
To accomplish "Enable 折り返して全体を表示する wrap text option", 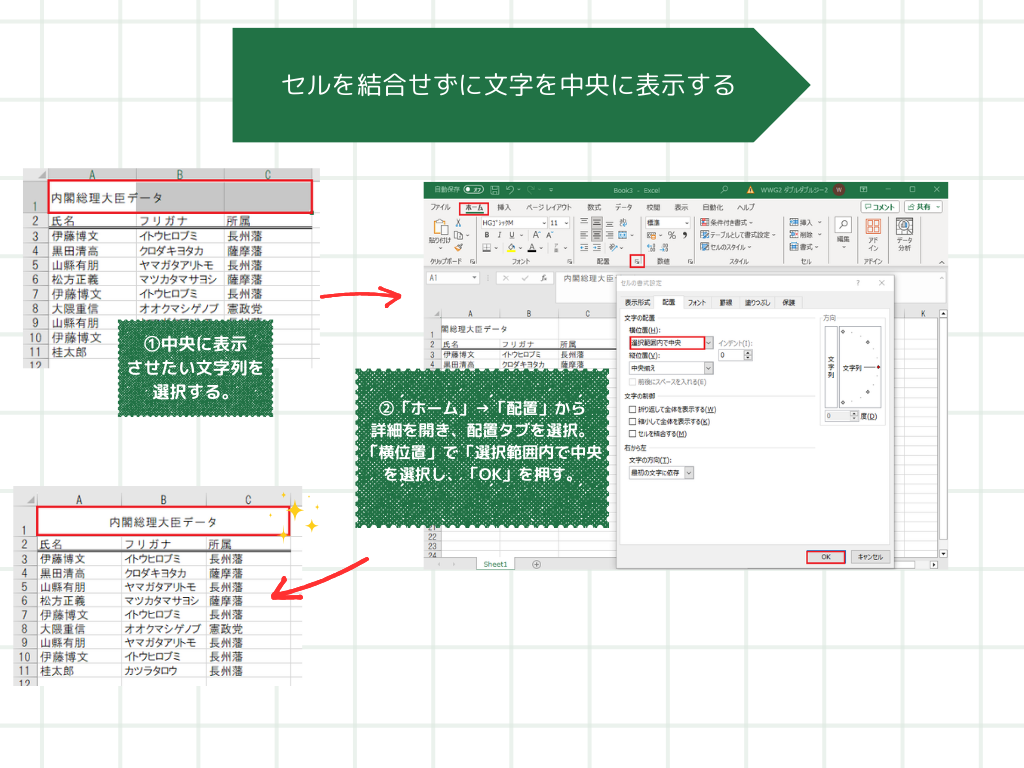I will [630, 410].
